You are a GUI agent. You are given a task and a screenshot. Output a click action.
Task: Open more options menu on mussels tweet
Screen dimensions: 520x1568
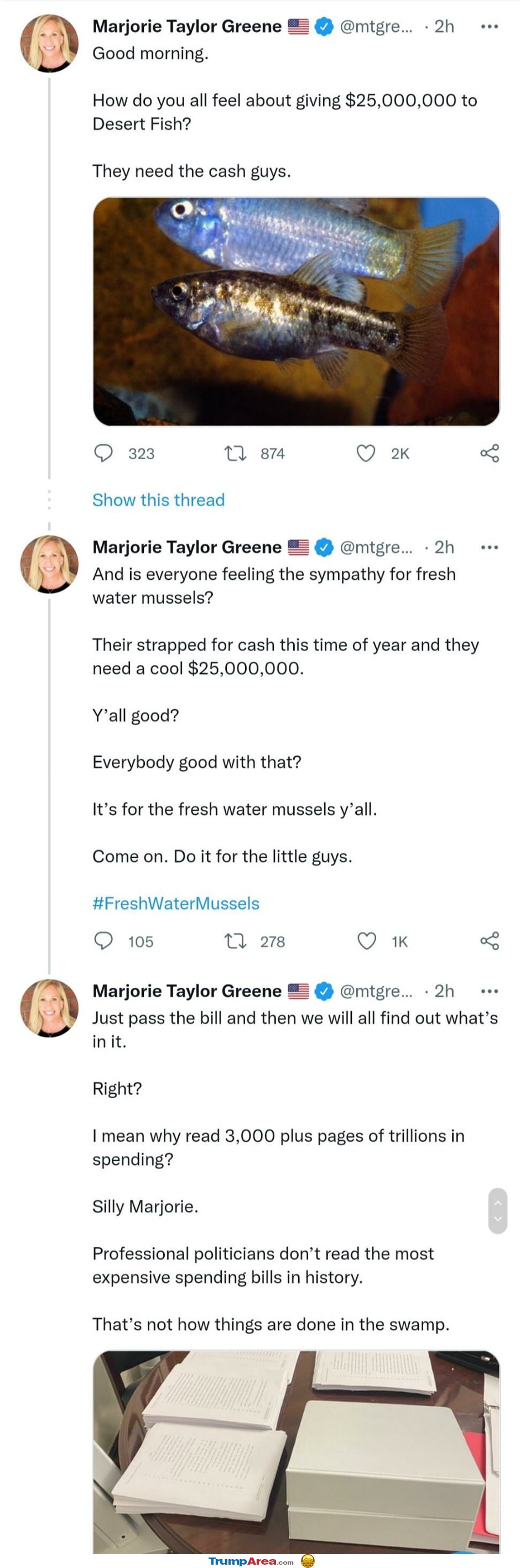pyautogui.click(x=490, y=547)
